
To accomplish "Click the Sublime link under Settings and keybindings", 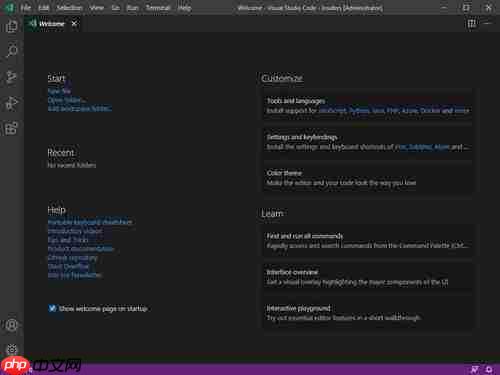I will point(421,147).
